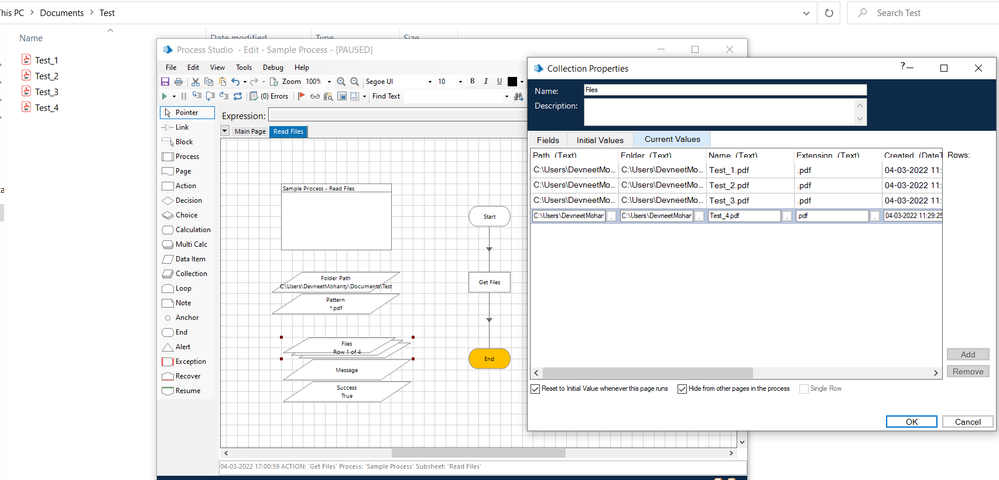Toggle the Single Row checkbox
This screenshot has width=999, height=480.
804,388
